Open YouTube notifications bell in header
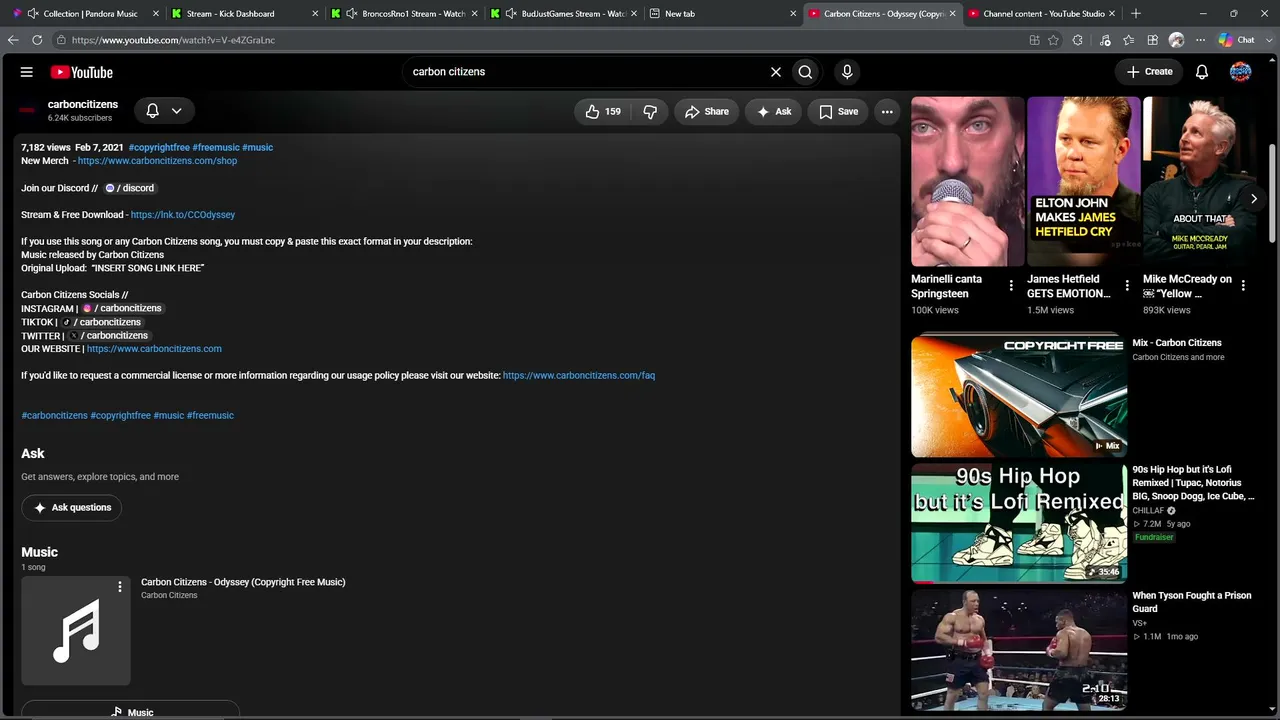This screenshot has height=720, width=1280. [1202, 72]
